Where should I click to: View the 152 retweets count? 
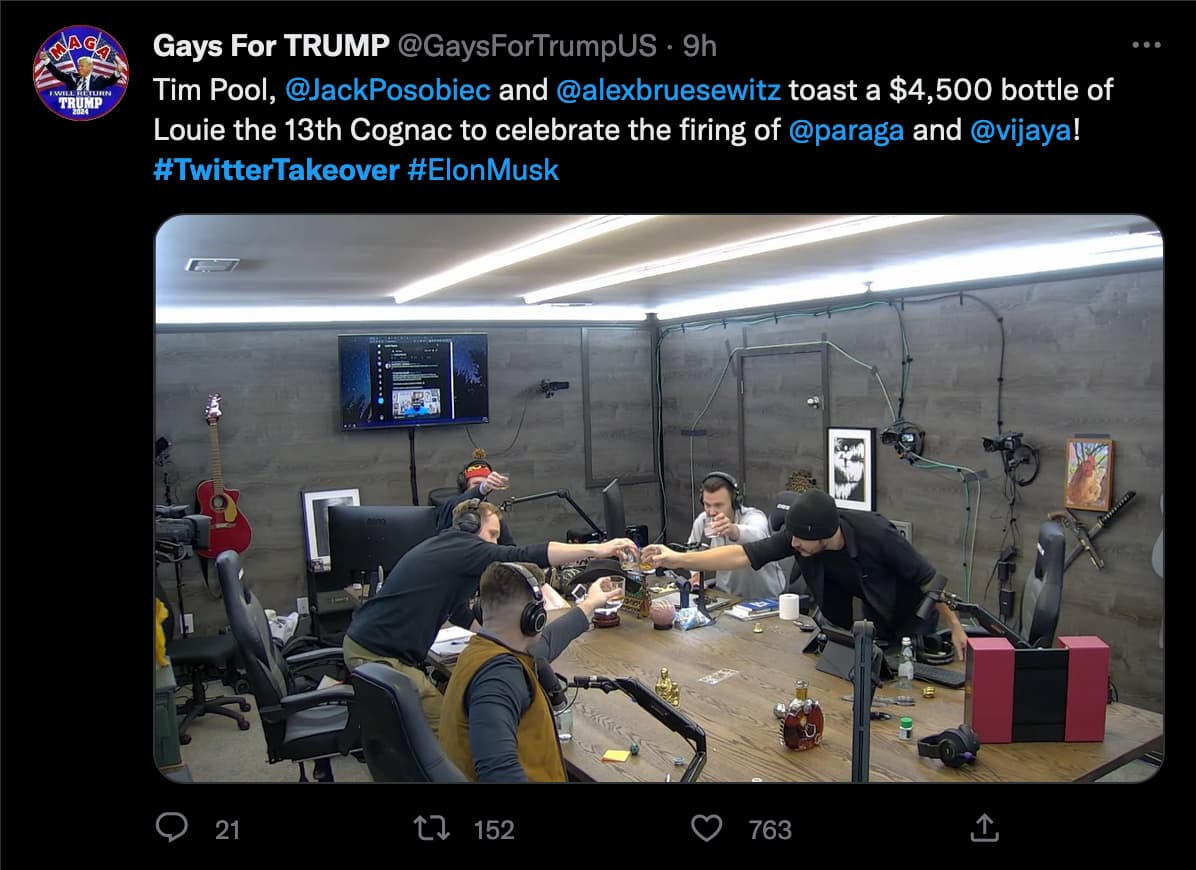(494, 830)
